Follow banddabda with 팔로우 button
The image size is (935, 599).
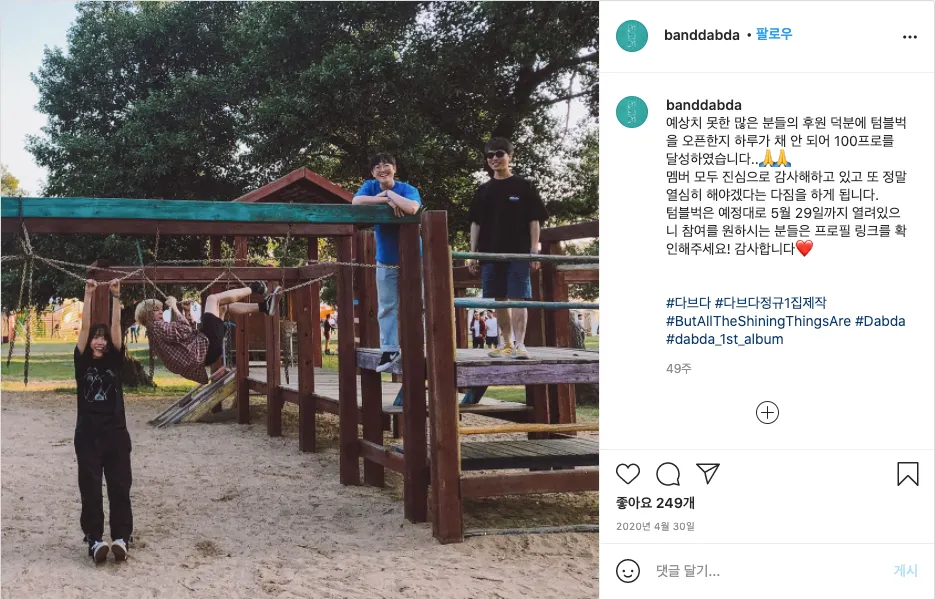(773, 34)
